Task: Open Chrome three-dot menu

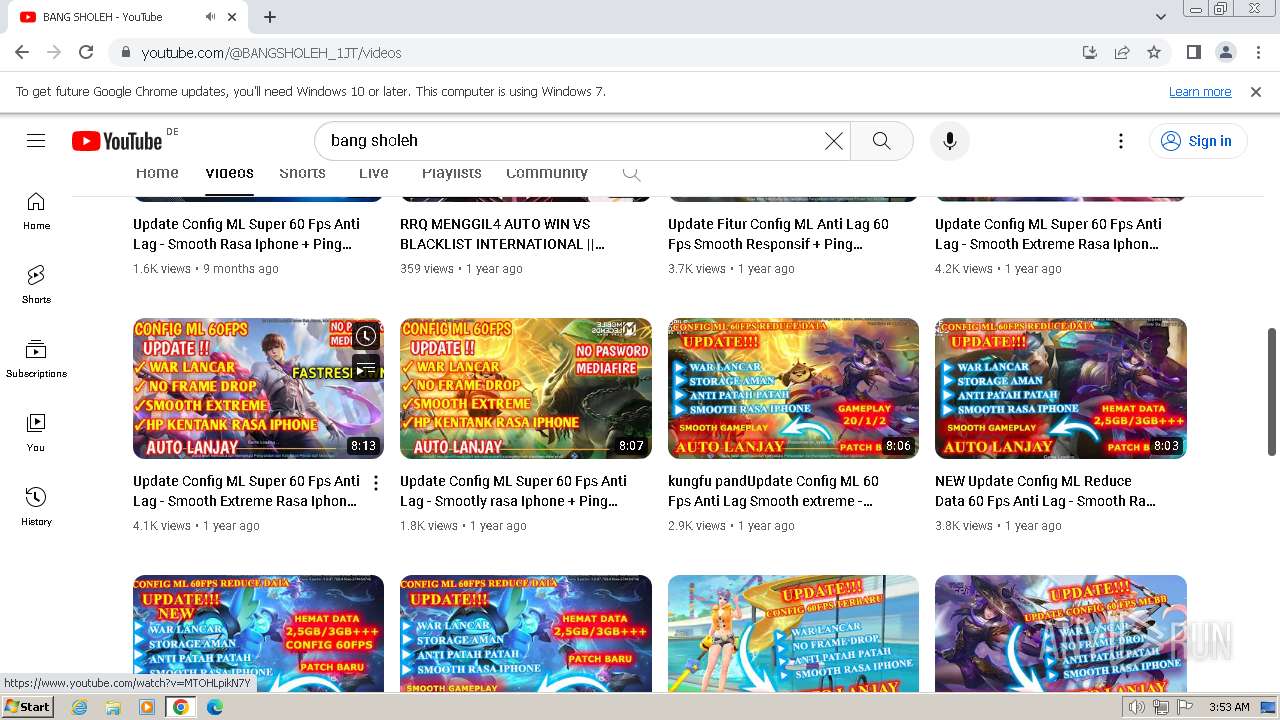Action: [1257, 52]
